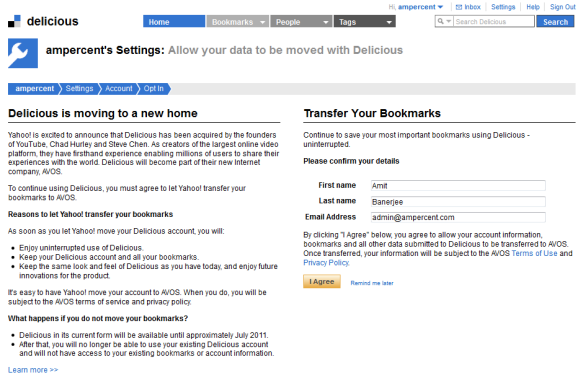Image resolution: width=580 pixels, height=378 pixels.
Task: Click the blue Search button
Action: [555, 21]
